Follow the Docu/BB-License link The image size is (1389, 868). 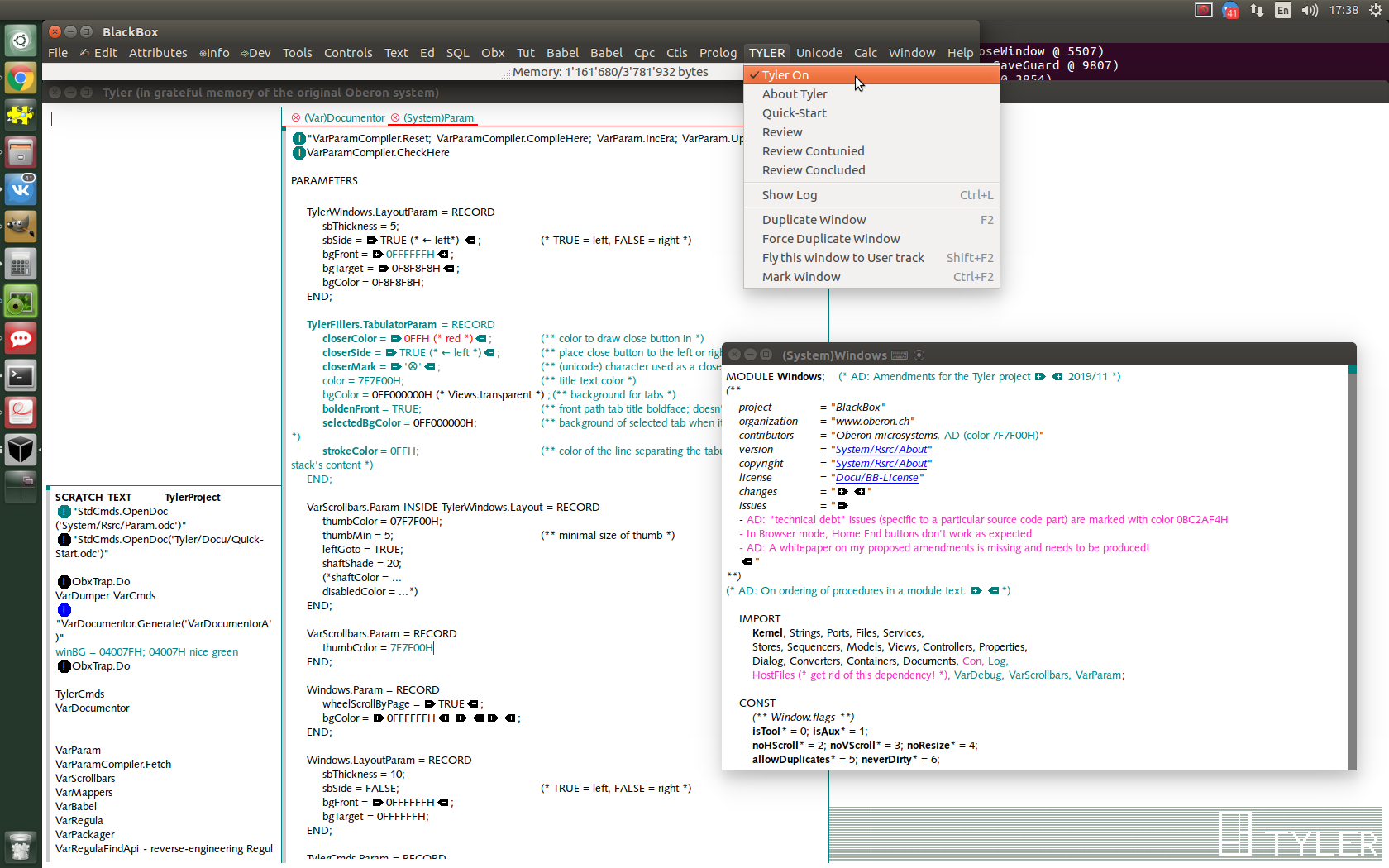click(876, 478)
